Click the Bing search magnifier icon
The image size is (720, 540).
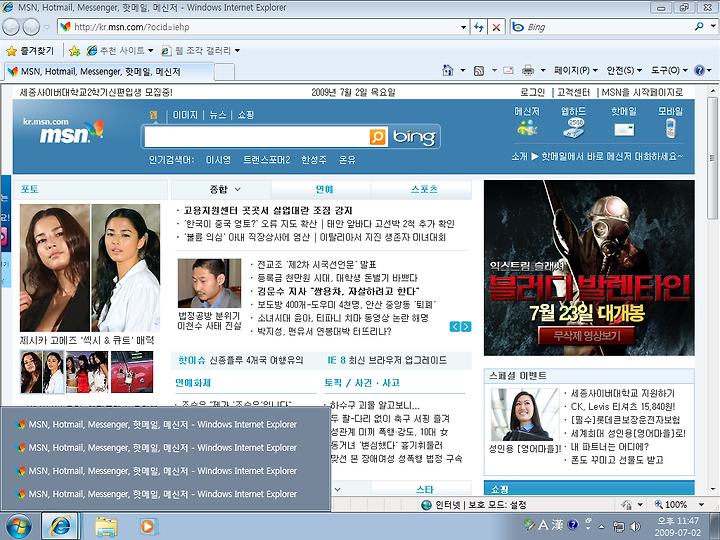coord(699,27)
